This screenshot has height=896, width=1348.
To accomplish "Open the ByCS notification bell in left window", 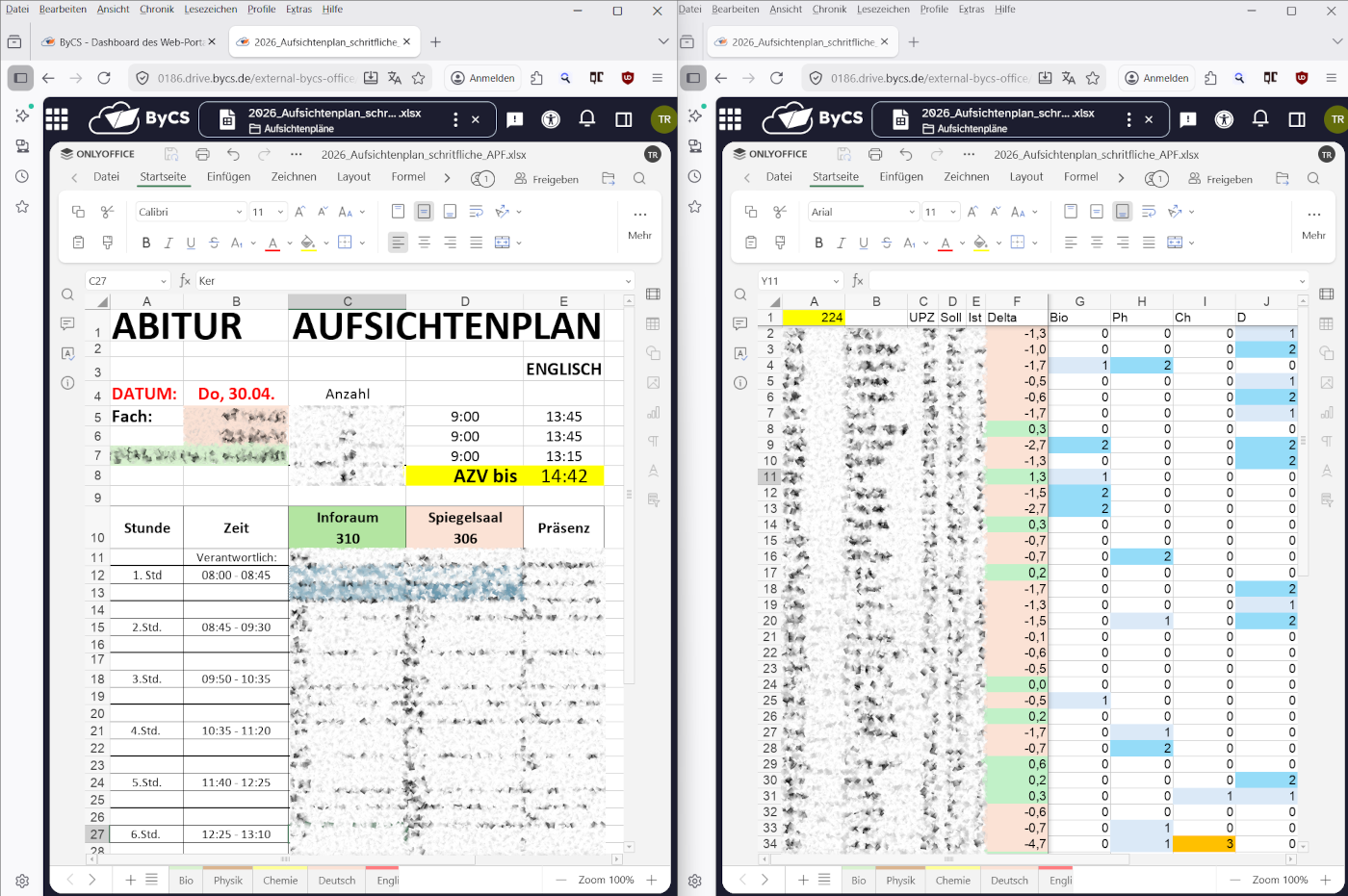I will [587, 119].
